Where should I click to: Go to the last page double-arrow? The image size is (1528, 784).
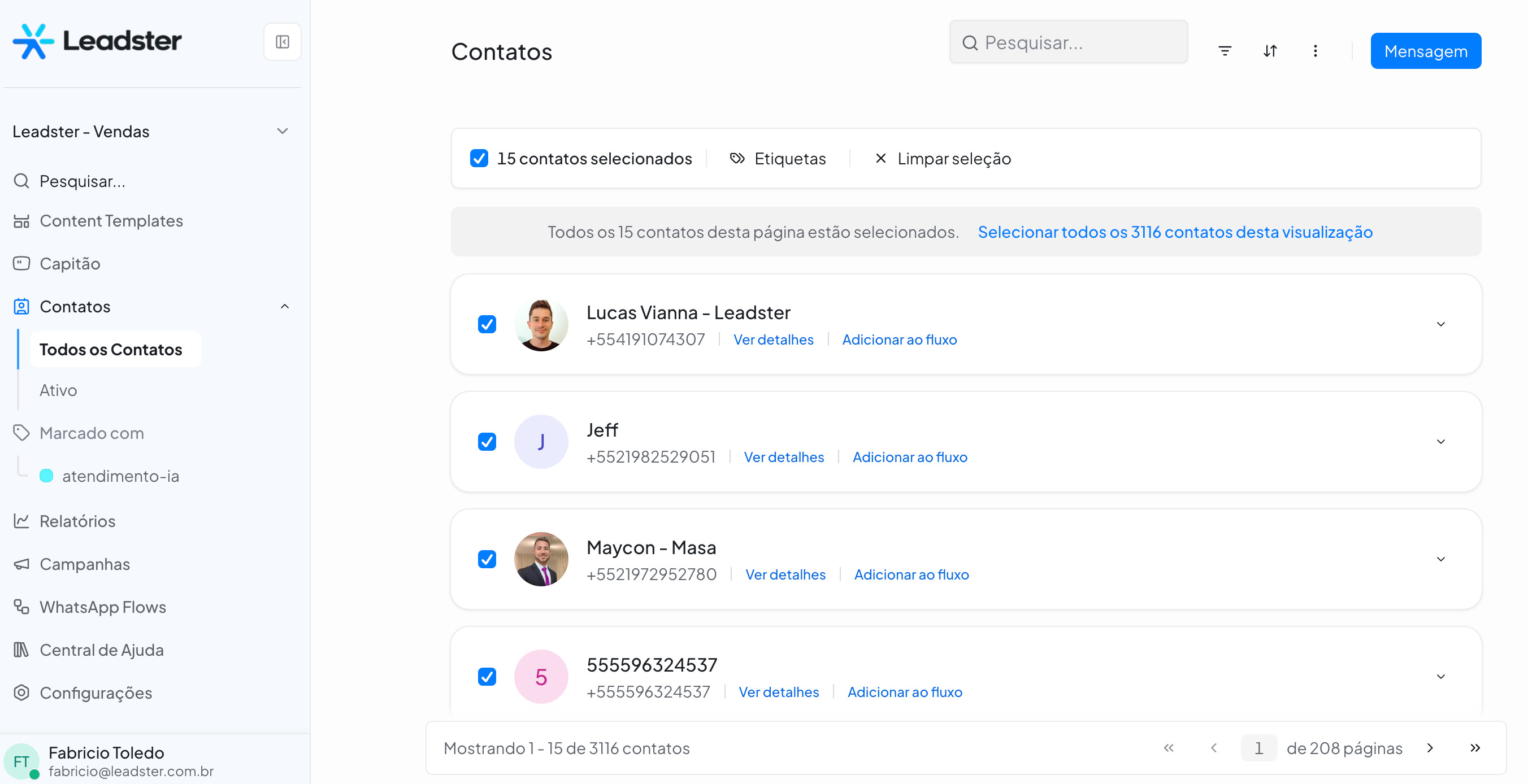pyautogui.click(x=1475, y=748)
